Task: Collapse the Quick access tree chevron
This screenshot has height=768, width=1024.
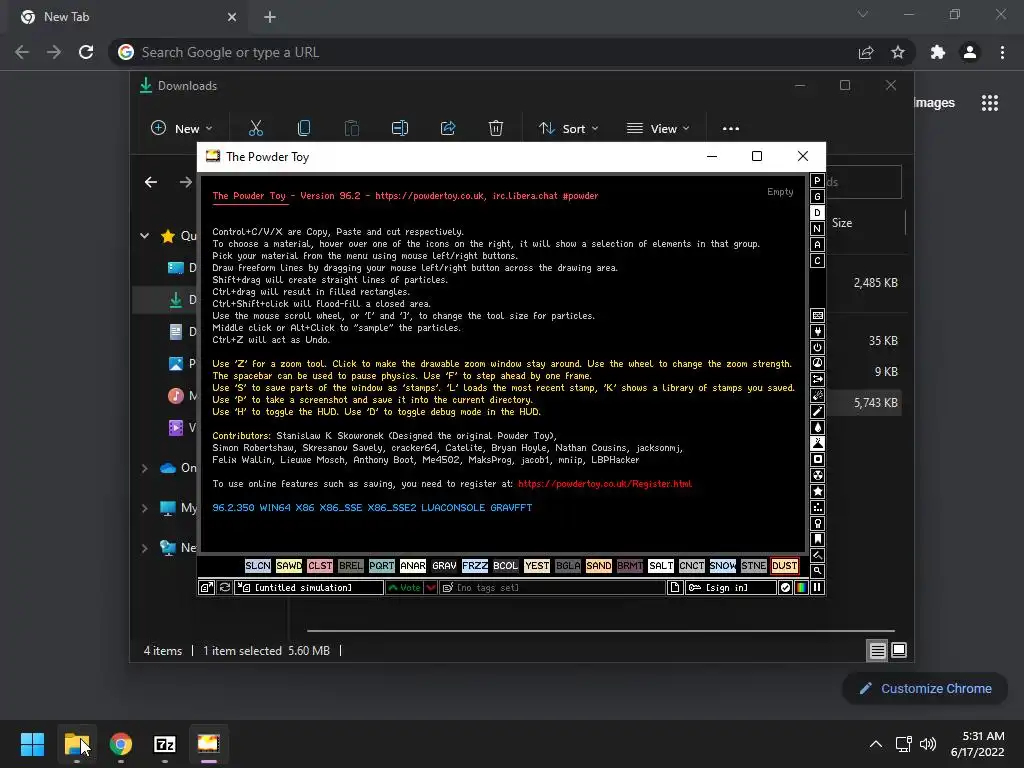Action: [144, 236]
